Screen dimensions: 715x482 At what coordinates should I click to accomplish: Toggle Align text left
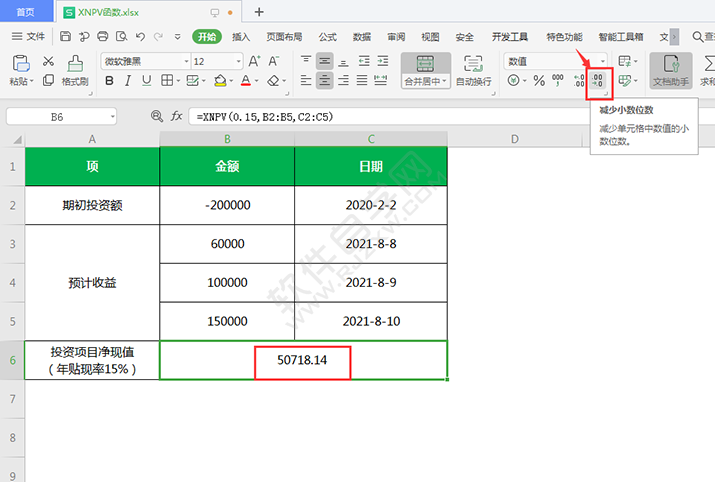306,81
